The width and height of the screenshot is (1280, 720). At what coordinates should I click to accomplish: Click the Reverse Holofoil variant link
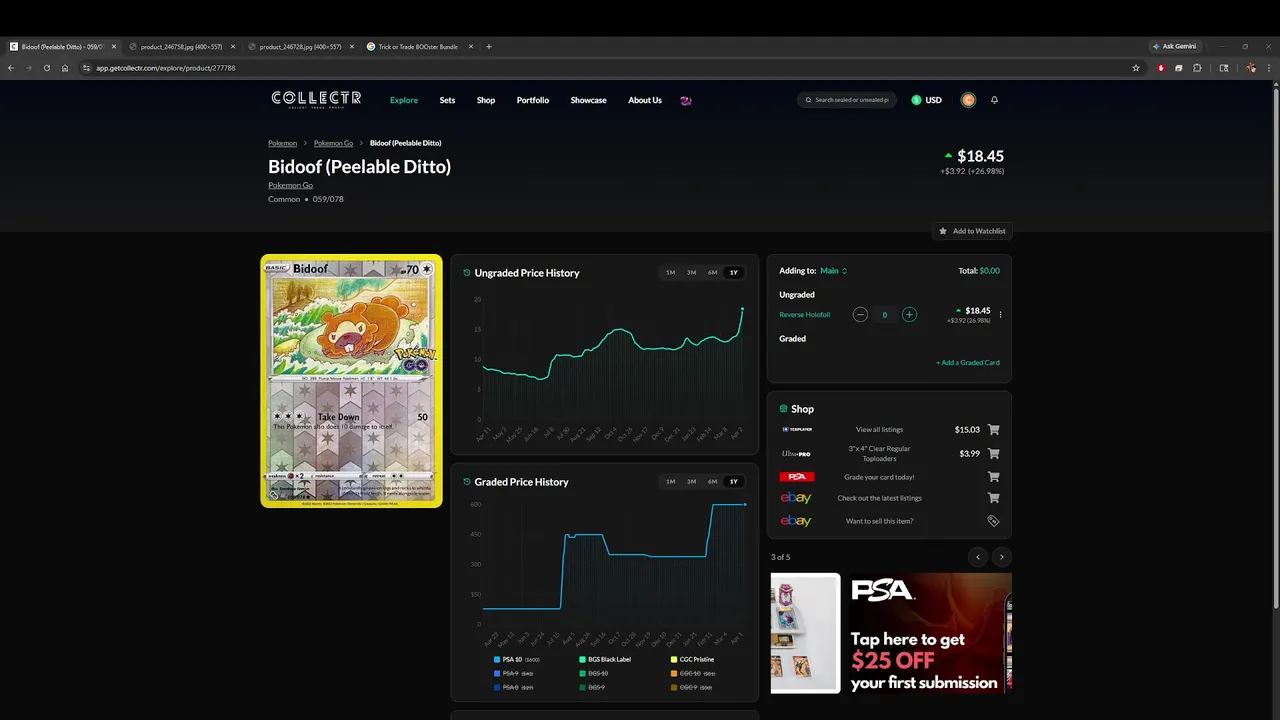click(804, 315)
